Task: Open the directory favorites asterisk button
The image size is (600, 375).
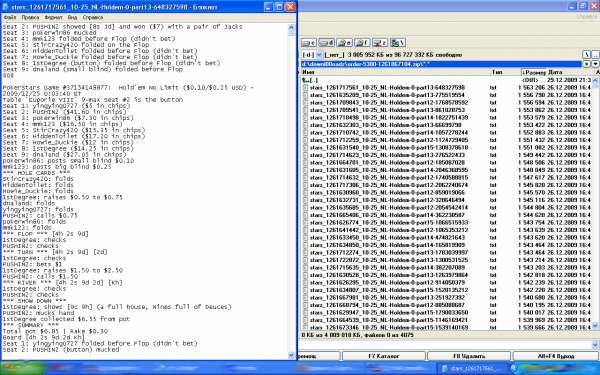Action: pos(587,64)
